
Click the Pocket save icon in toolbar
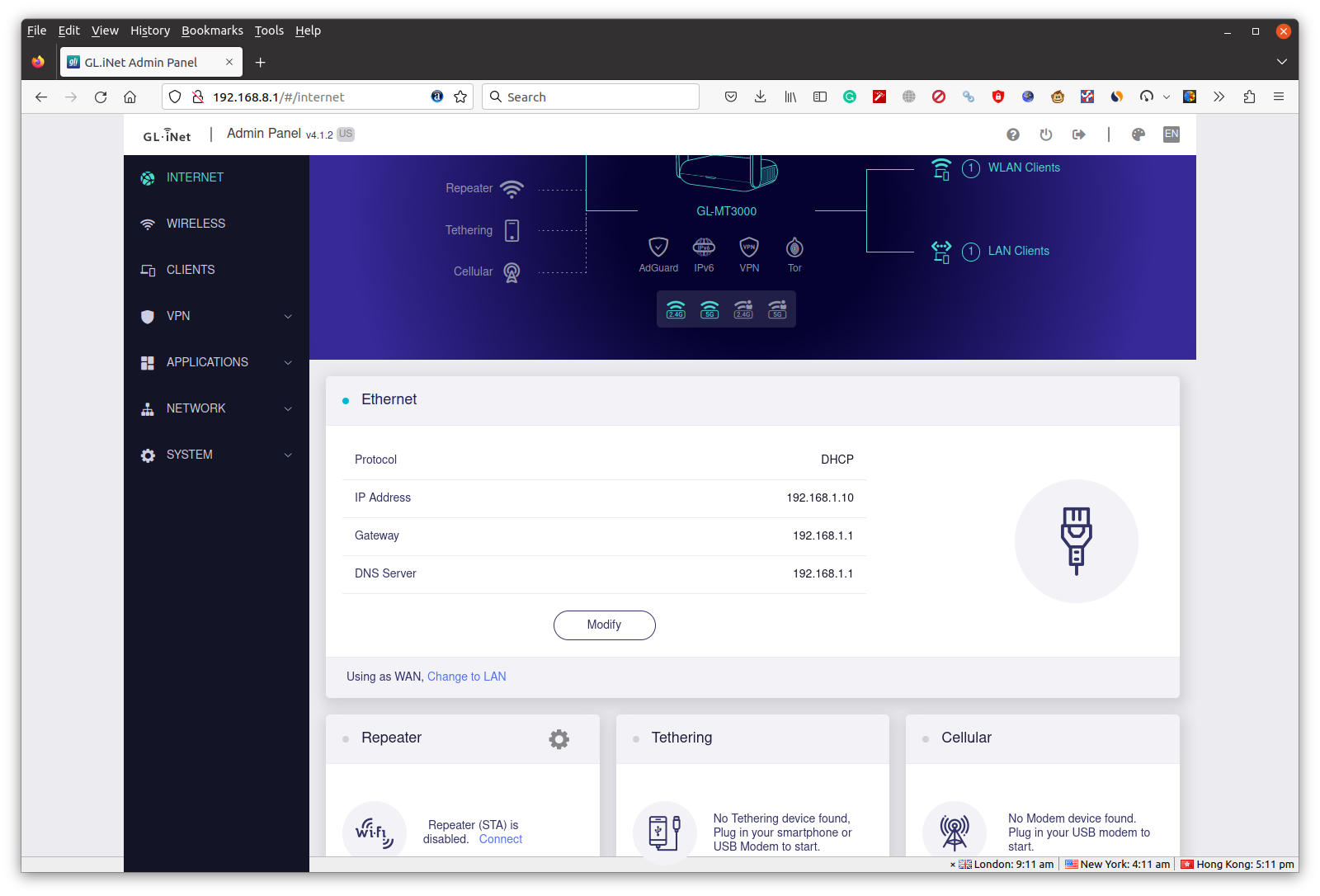click(731, 97)
